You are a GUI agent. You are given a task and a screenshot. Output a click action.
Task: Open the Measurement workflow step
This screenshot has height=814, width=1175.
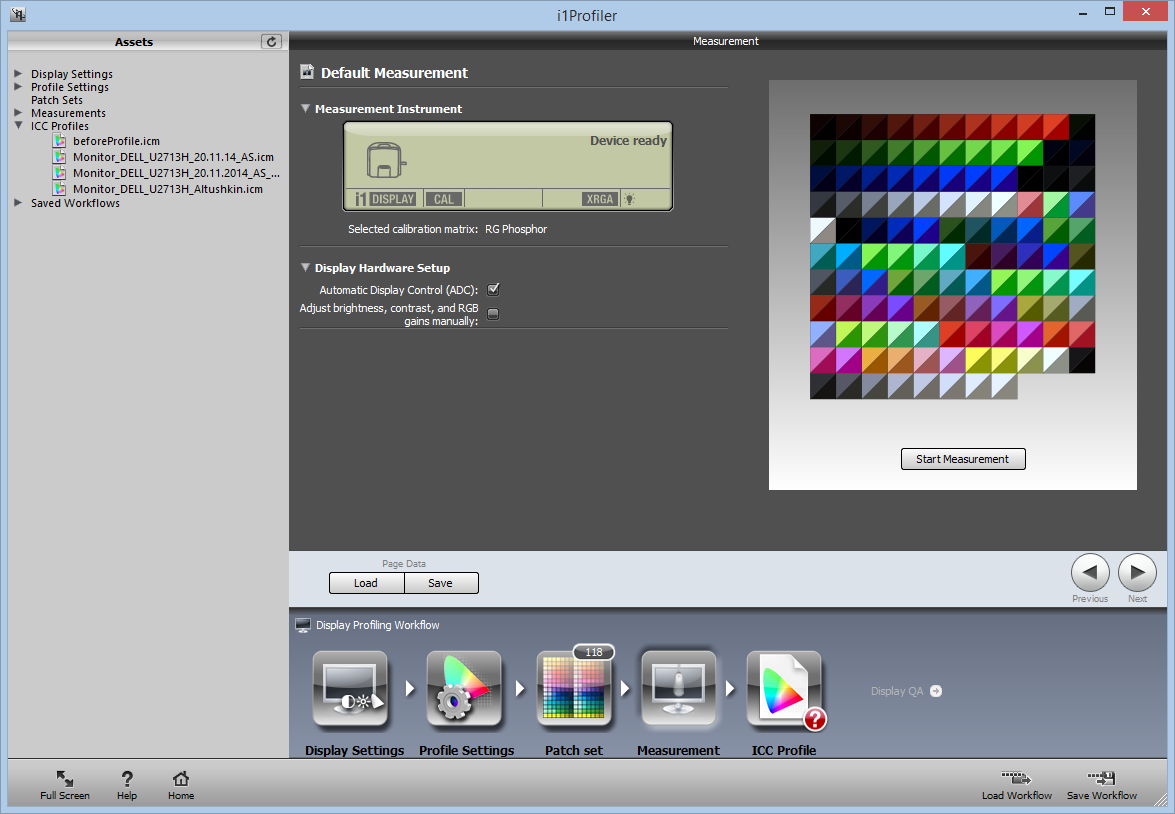[678, 690]
